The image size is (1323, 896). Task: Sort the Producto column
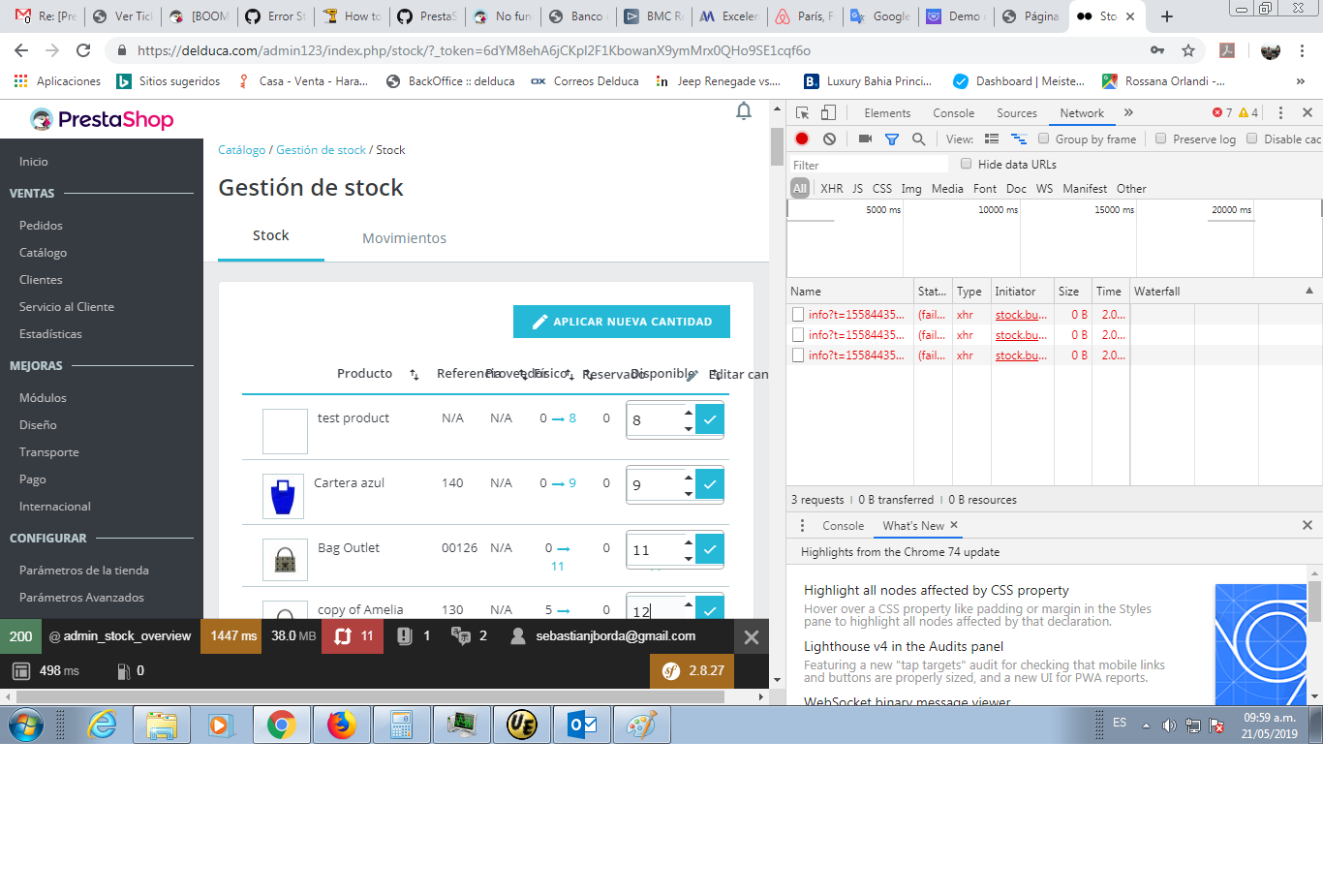click(414, 374)
